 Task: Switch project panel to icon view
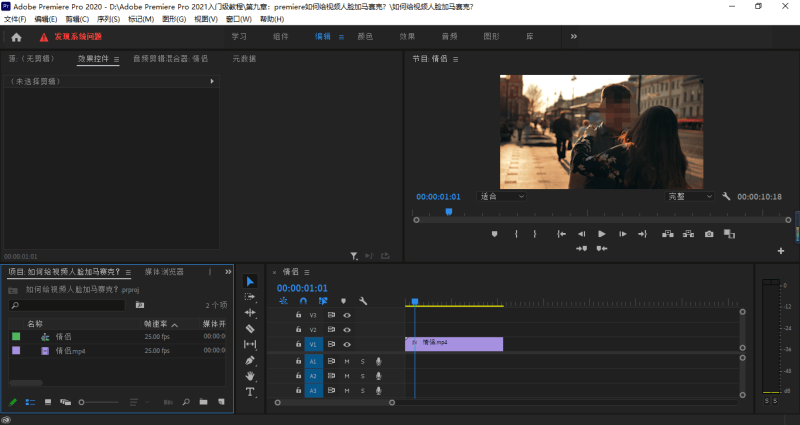point(48,402)
